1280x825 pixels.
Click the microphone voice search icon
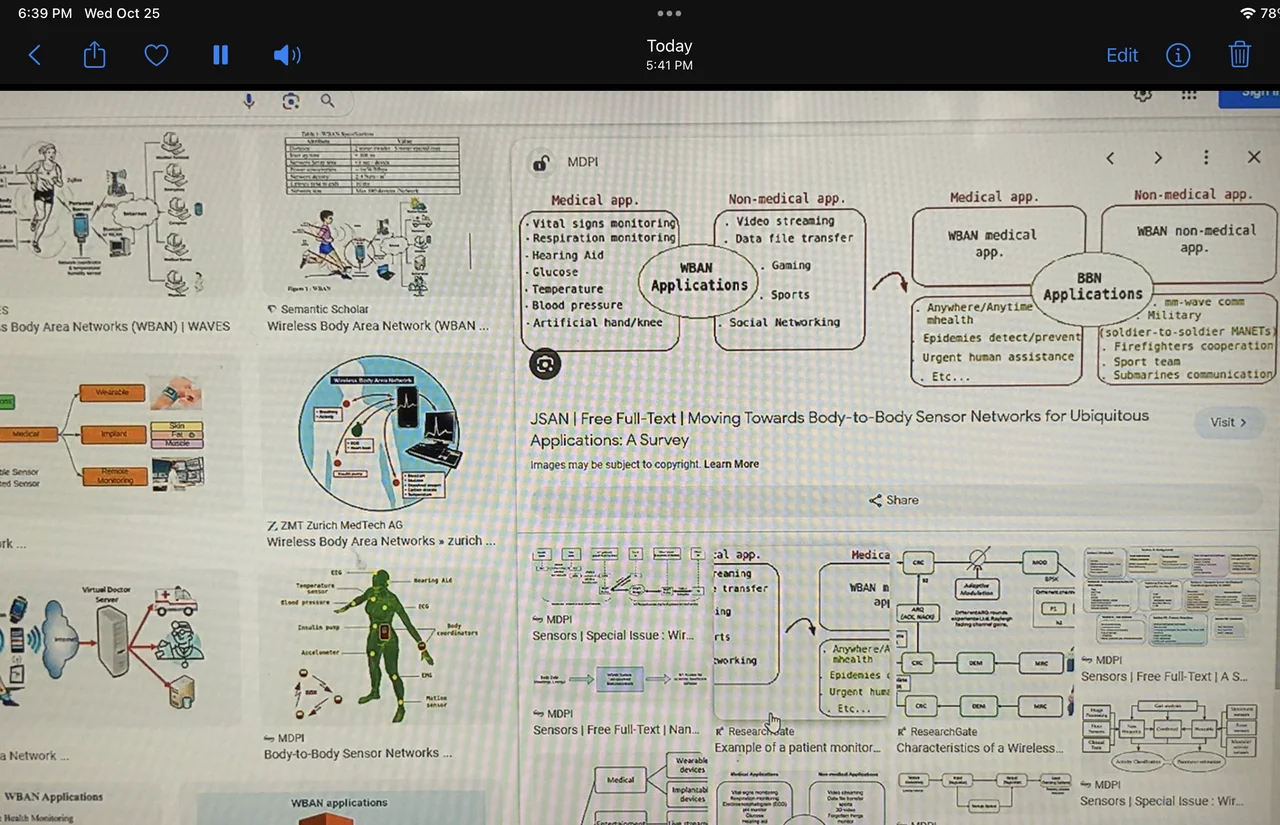[249, 100]
